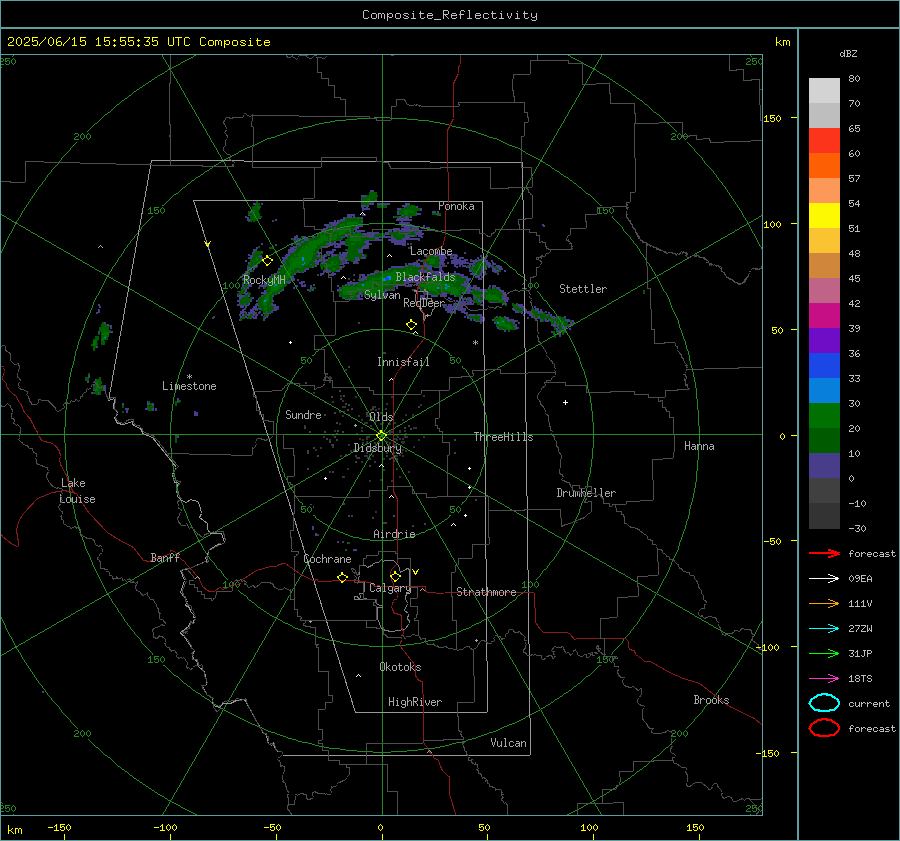Click the Ponoka town label

click(x=456, y=207)
